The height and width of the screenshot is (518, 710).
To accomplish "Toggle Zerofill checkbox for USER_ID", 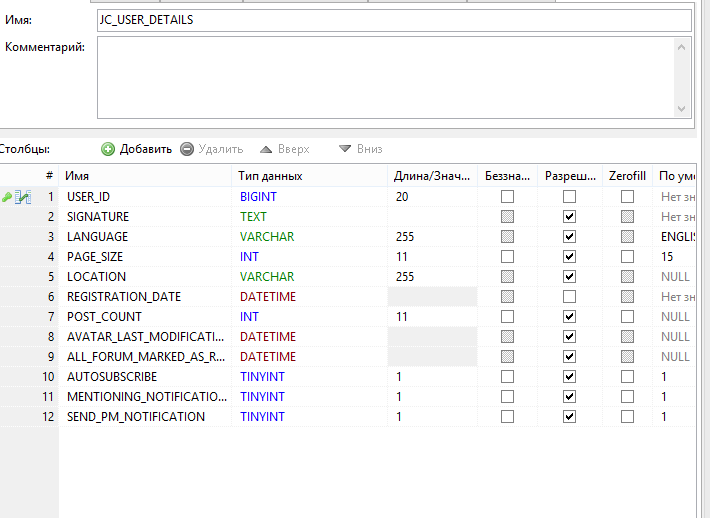I will tap(627, 197).
